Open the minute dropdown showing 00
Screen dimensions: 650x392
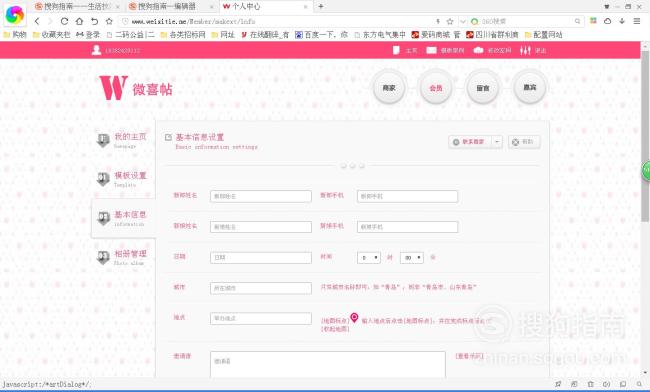[x=412, y=257]
